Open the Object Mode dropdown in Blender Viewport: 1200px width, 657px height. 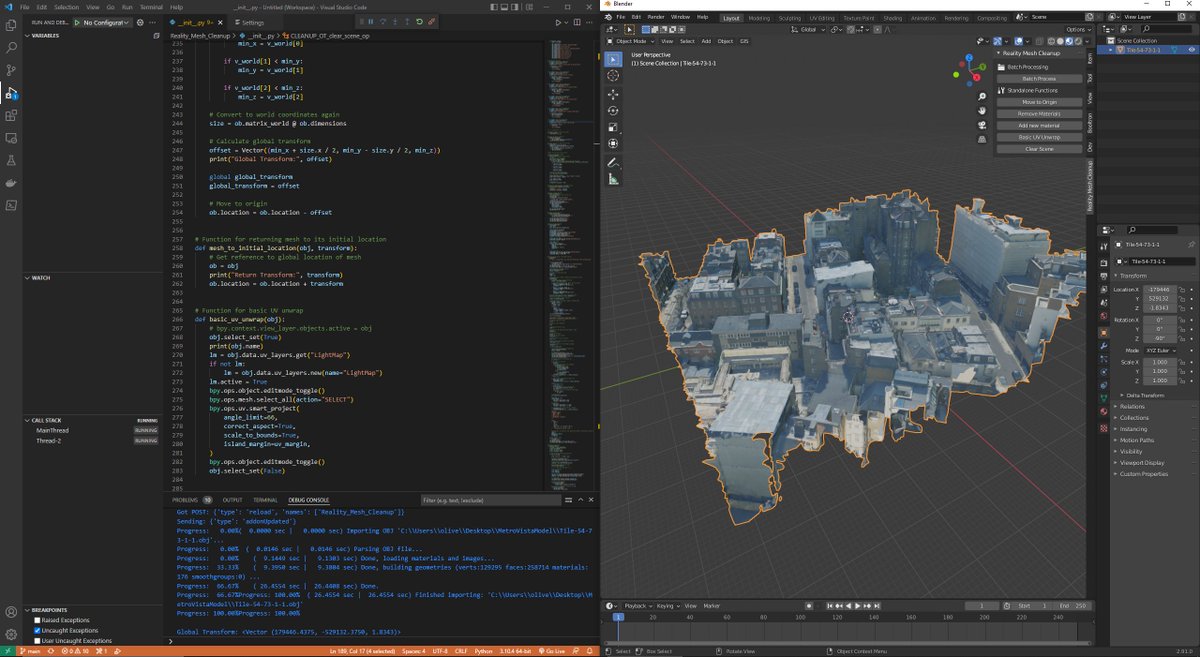click(x=630, y=41)
